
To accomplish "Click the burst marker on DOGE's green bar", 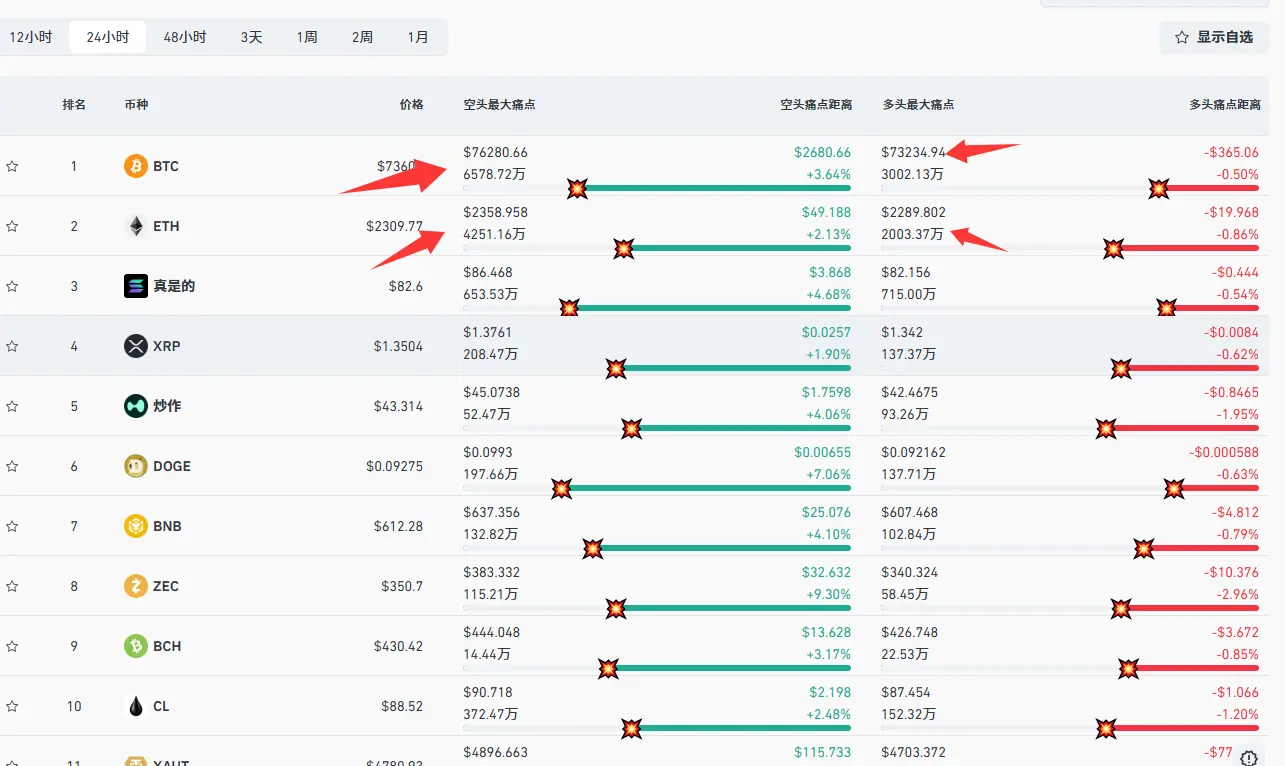I will [562, 488].
